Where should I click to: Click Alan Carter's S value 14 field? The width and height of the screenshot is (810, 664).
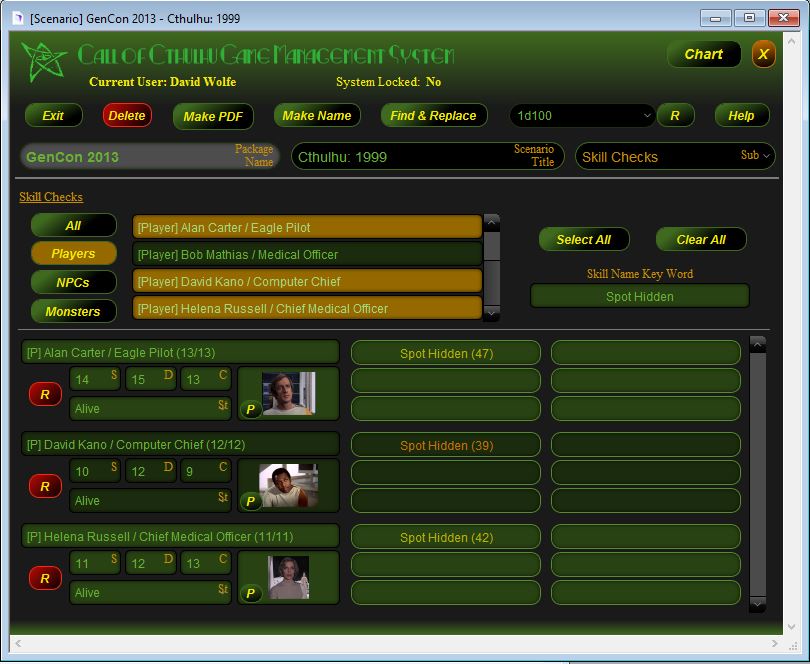[x=95, y=379]
